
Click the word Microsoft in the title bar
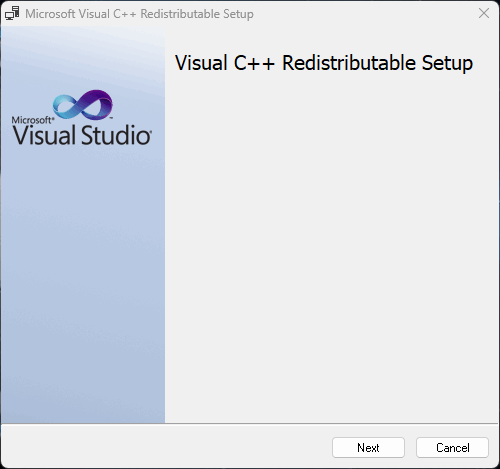point(50,14)
